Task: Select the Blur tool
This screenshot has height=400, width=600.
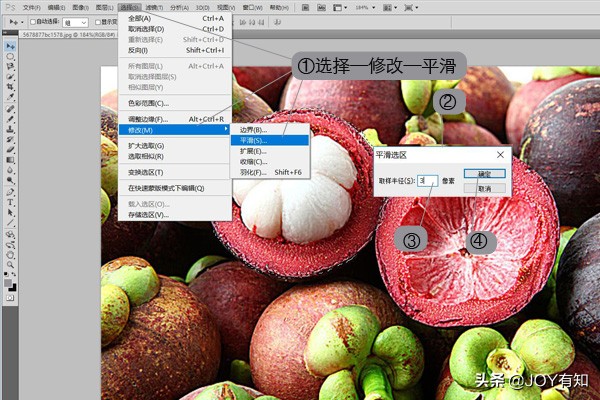Action: coord(10,170)
